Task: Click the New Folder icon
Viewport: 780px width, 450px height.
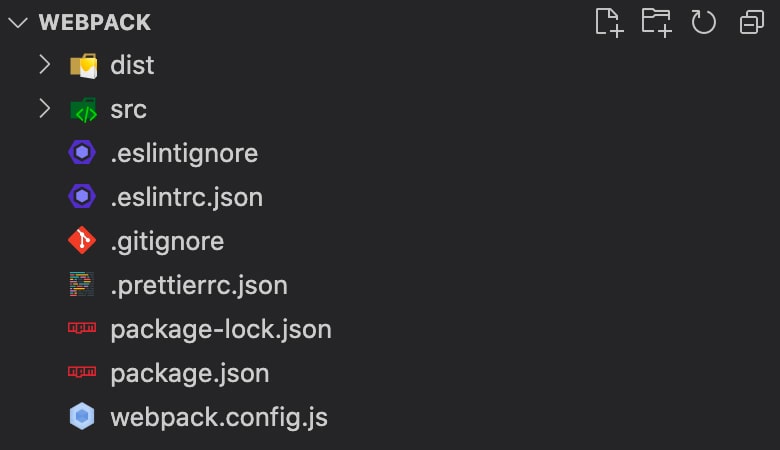Action: (657, 23)
